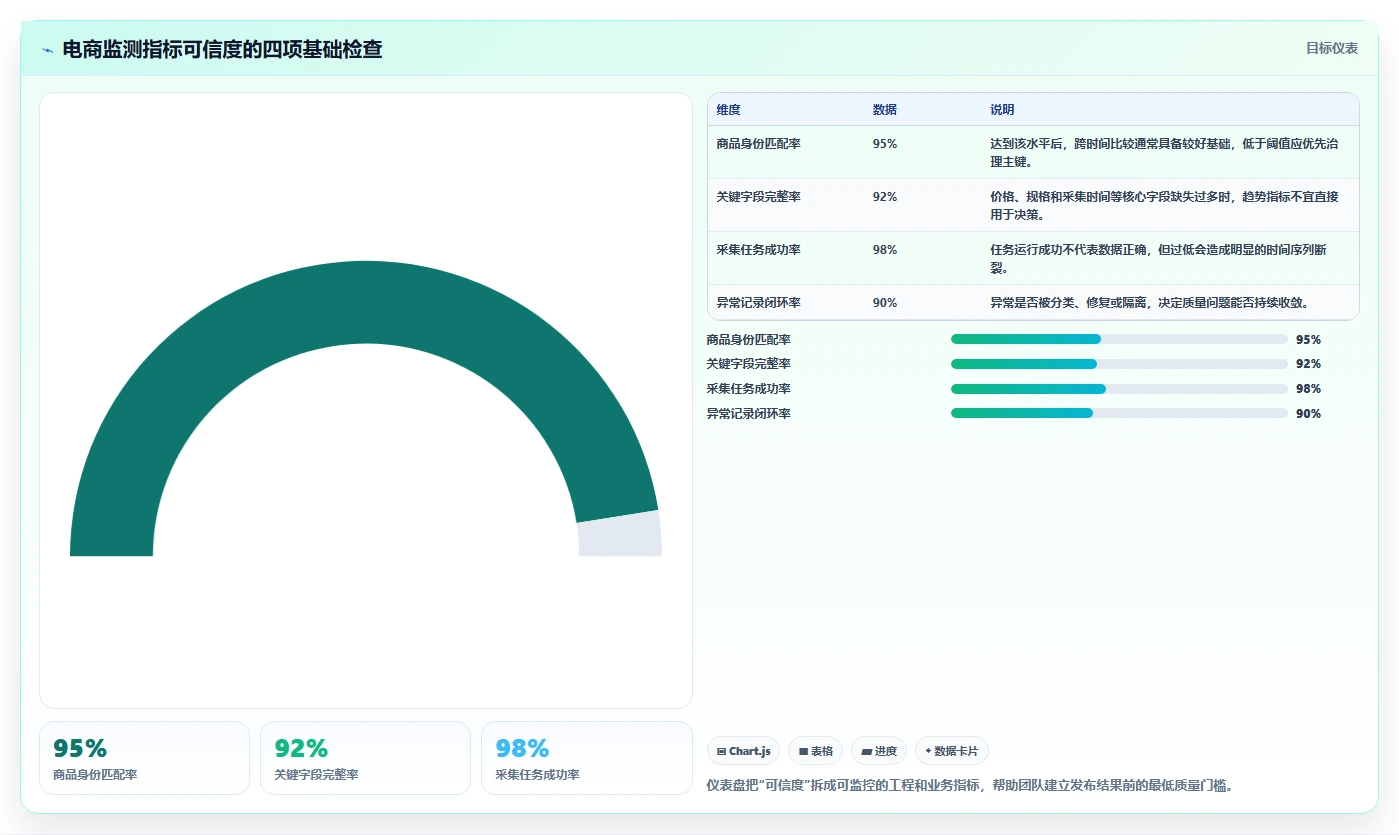Viewport: 1399px width, 835px height.
Task: Click the 95% label beside progress bar
Action: tap(1308, 340)
